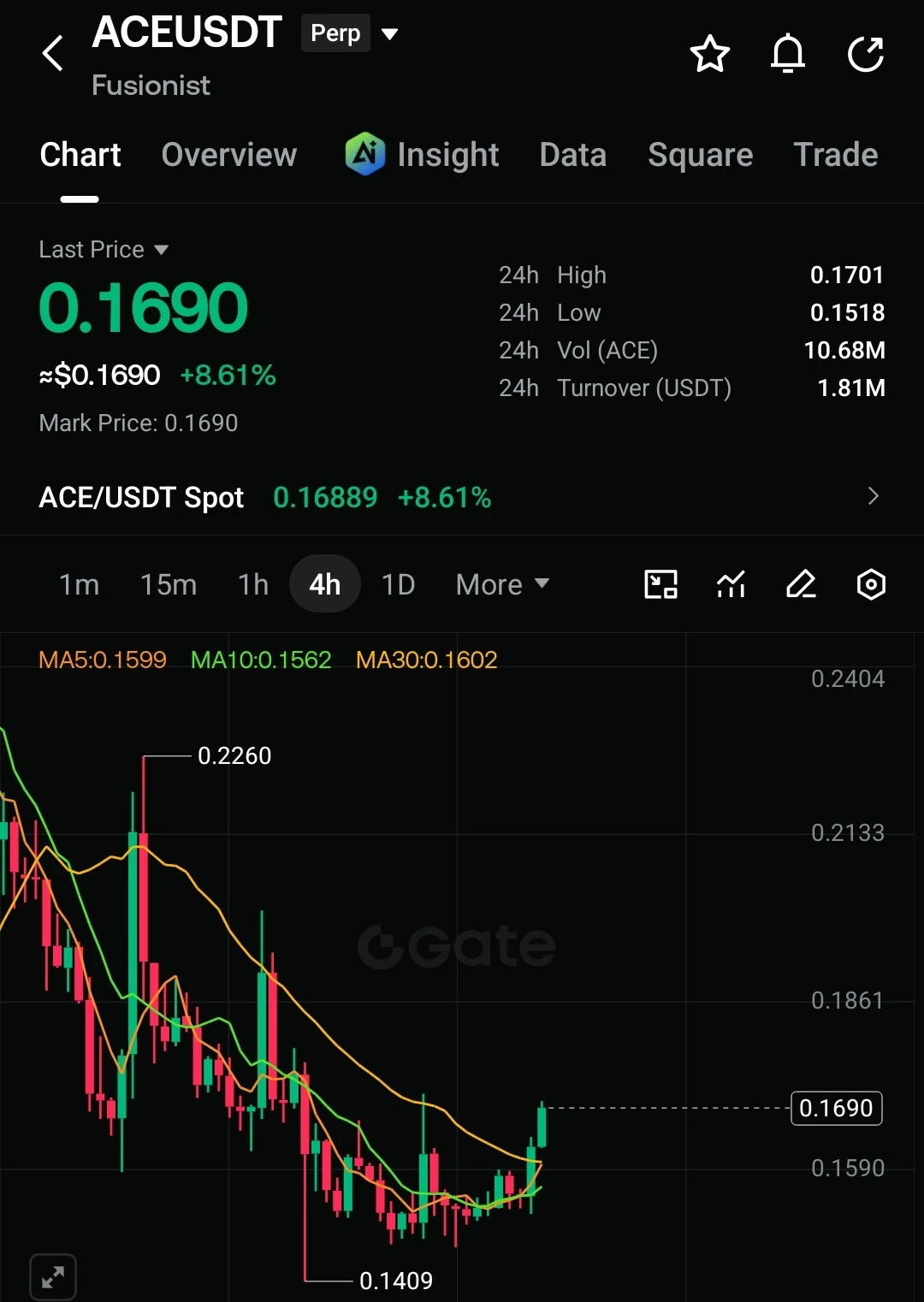Viewport: 924px width, 1302px height.
Task: Switch to the Chart tab
Action: [x=80, y=155]
